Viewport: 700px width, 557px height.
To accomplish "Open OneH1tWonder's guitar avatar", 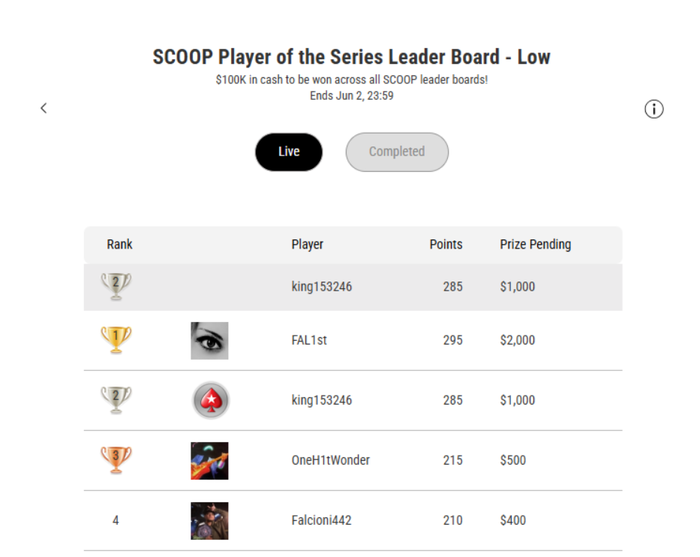I will pyautogui.click(x=209, y=461).
